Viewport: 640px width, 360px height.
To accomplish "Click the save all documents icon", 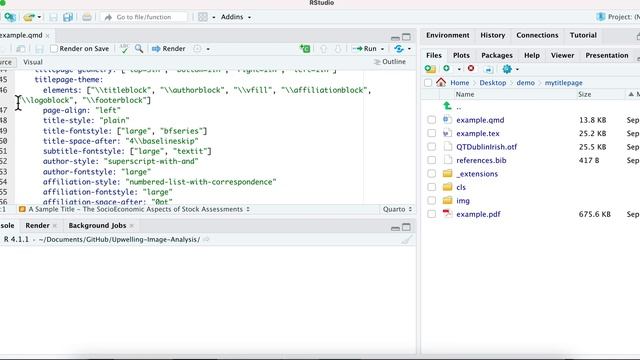I will (x=68, y=17).
